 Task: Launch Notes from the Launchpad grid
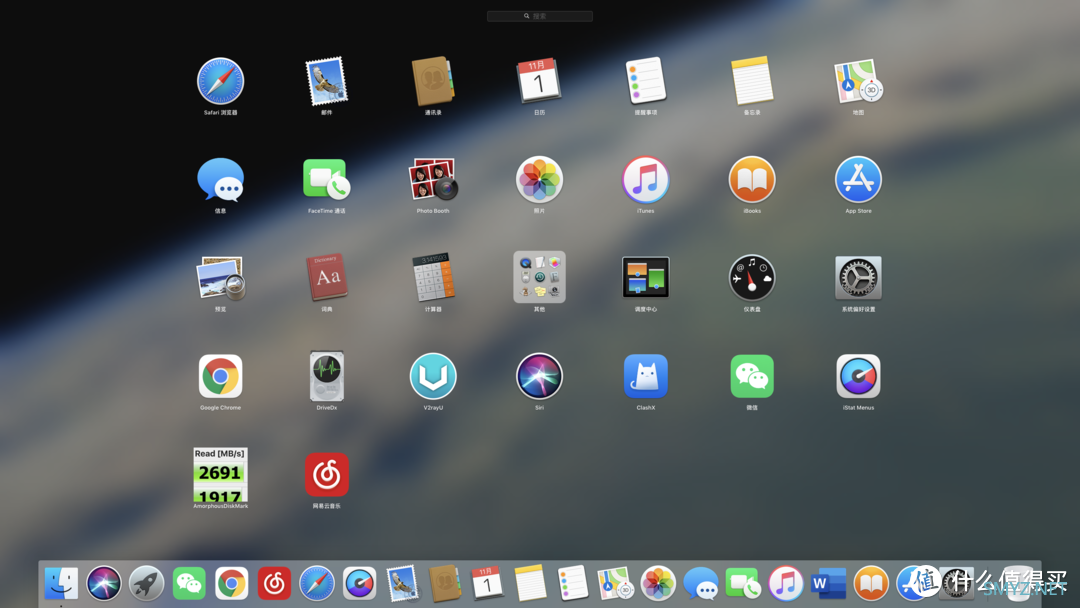click(x=751, y=81)
